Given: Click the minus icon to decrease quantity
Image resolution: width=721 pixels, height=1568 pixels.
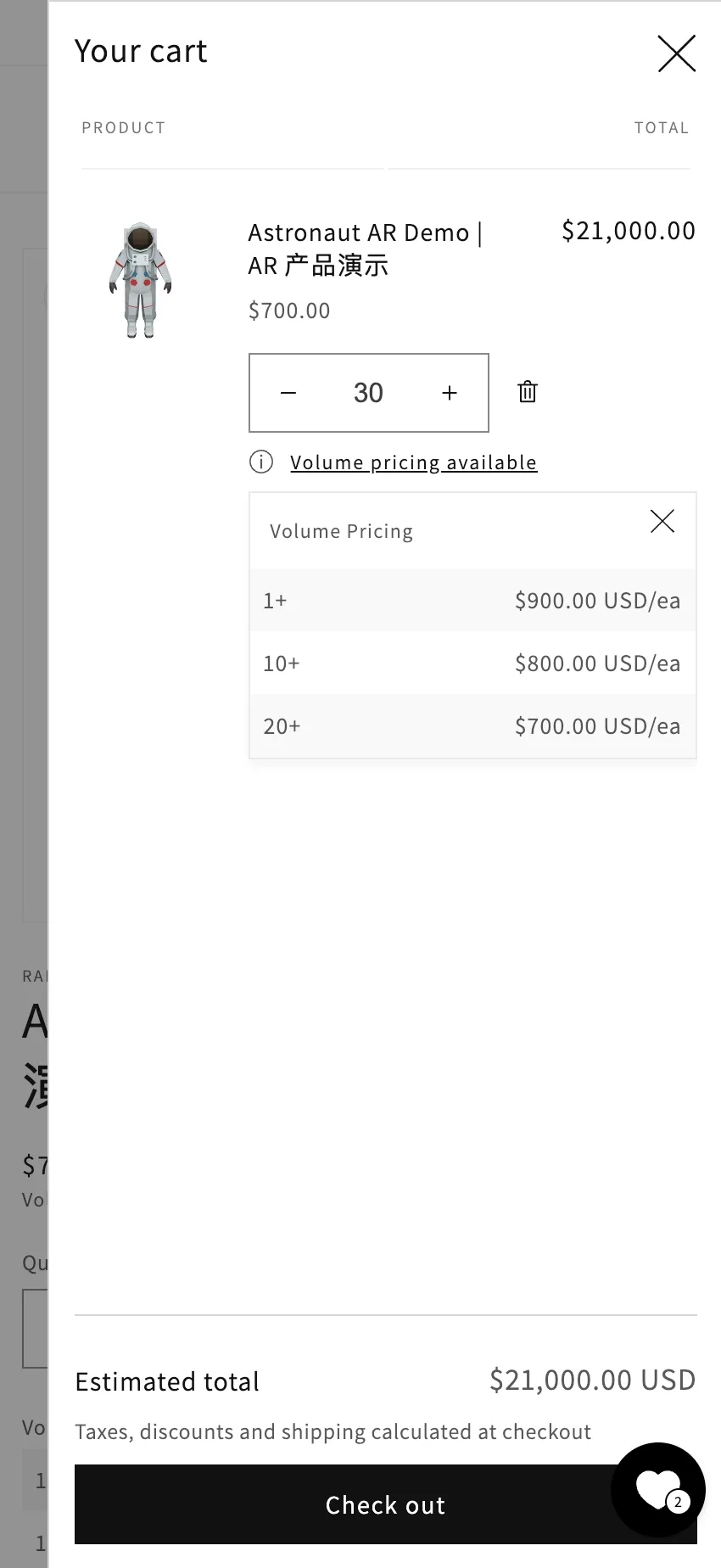Looking at the screenshot, I should 288,392.
